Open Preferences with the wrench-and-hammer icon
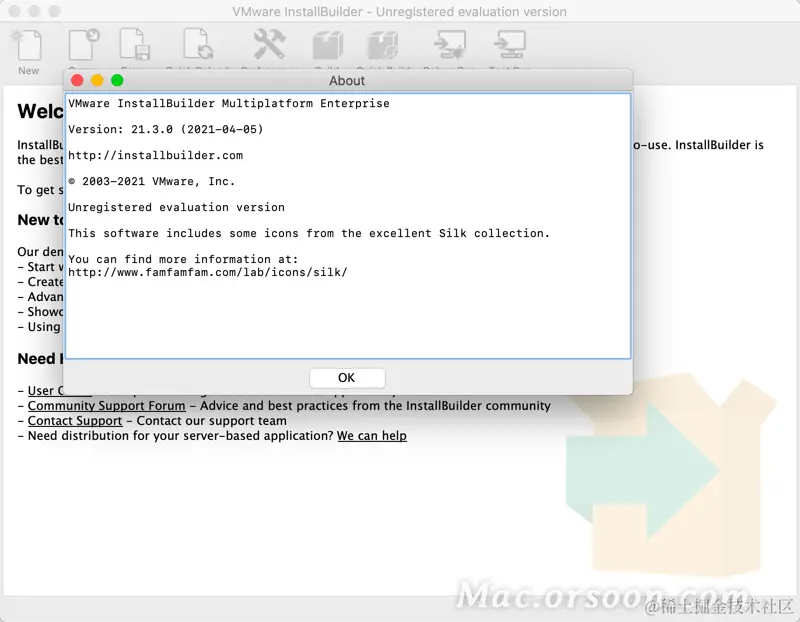Viewport: 800px width, 622px height. (x=269, y=44)
